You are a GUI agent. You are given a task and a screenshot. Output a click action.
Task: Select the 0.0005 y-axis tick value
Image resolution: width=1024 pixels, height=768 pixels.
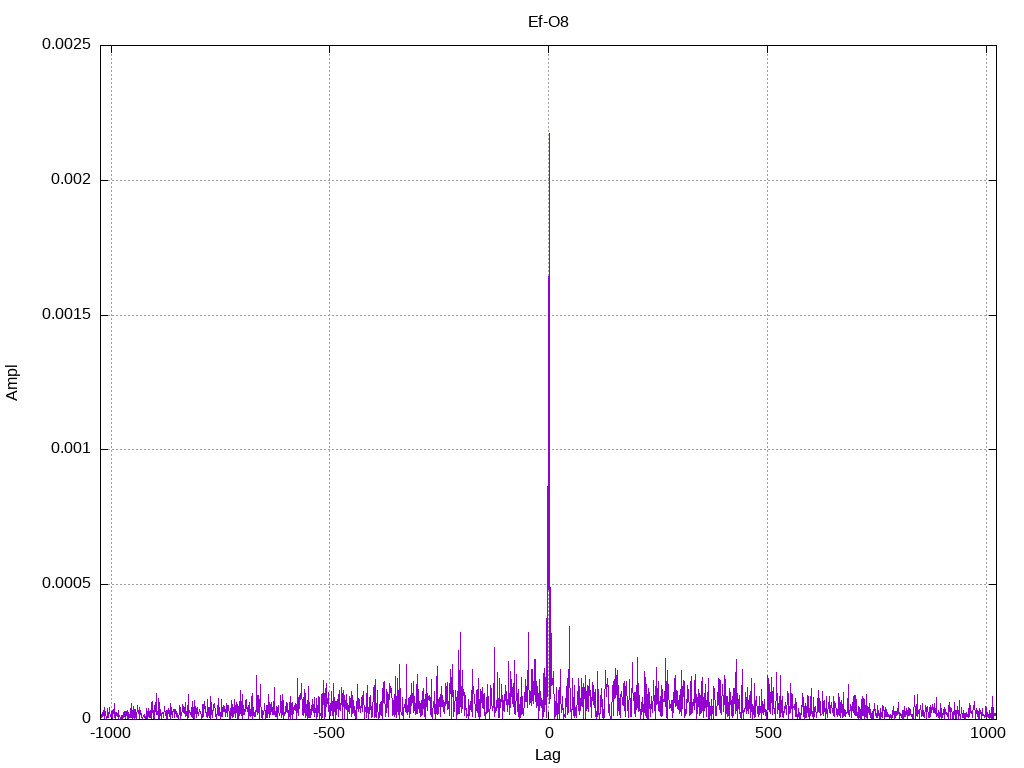[x=66, y=583]
